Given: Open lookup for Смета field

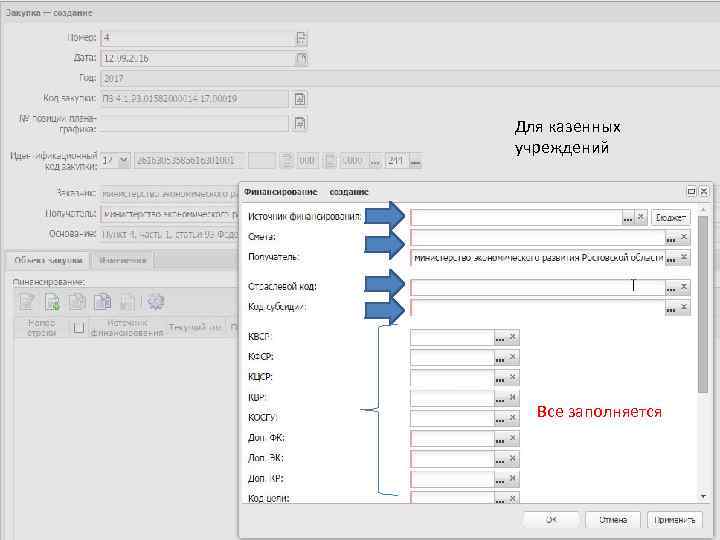Looking at the screenshot, I should pyautogui.click(x=671, y=237).
